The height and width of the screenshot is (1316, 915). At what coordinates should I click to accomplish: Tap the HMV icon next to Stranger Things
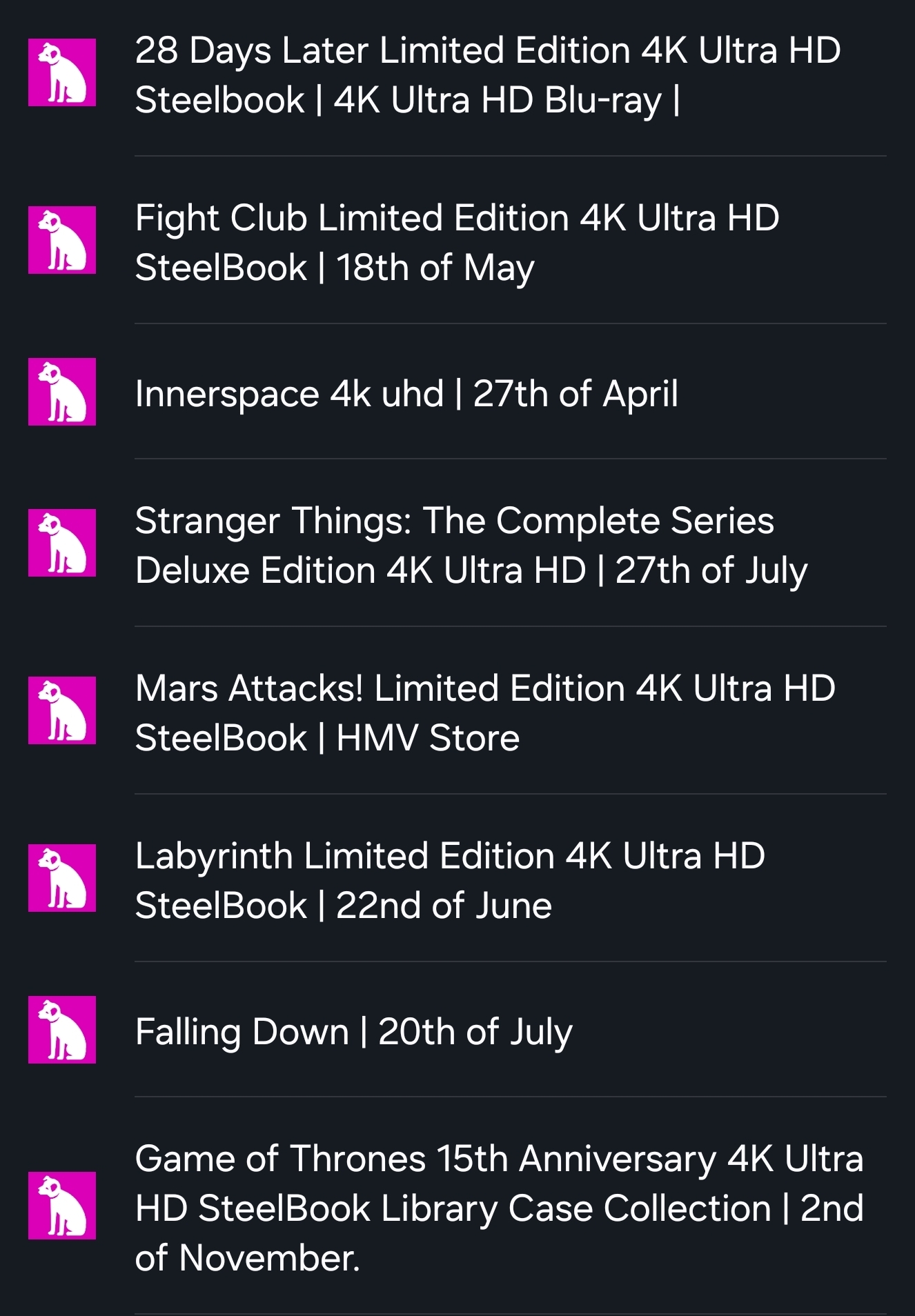coord(62,543)
